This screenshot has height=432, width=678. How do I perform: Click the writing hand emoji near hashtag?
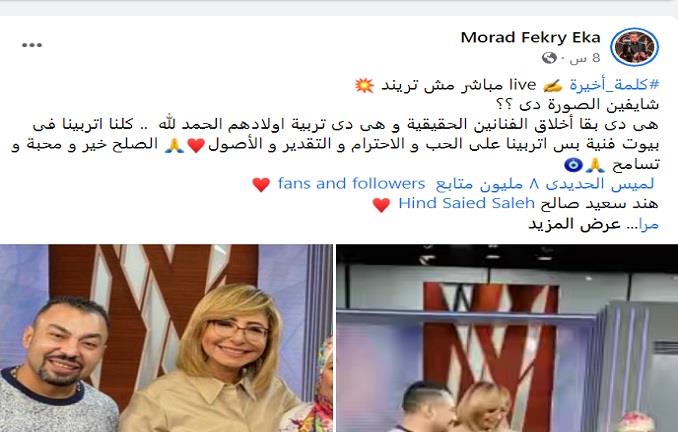[x=553, y=86]
